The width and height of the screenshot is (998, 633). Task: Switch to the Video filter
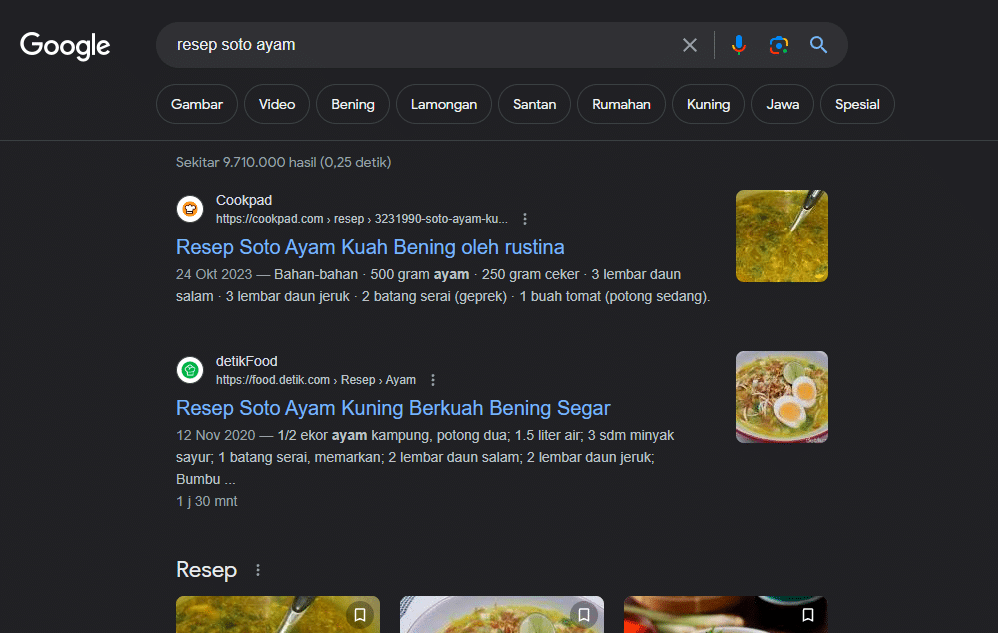tap(277, 104)
